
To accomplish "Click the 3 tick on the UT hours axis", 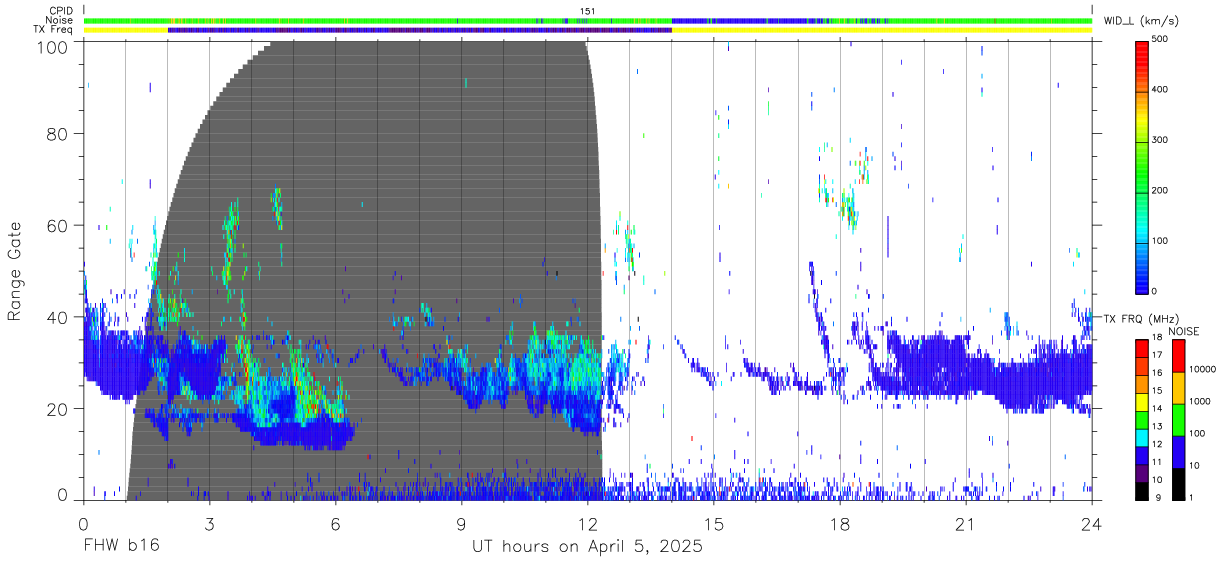I will click(x=209, y=522).
